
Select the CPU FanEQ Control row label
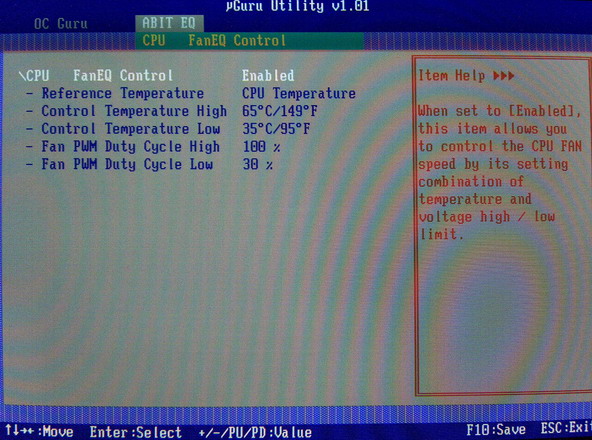96,76
